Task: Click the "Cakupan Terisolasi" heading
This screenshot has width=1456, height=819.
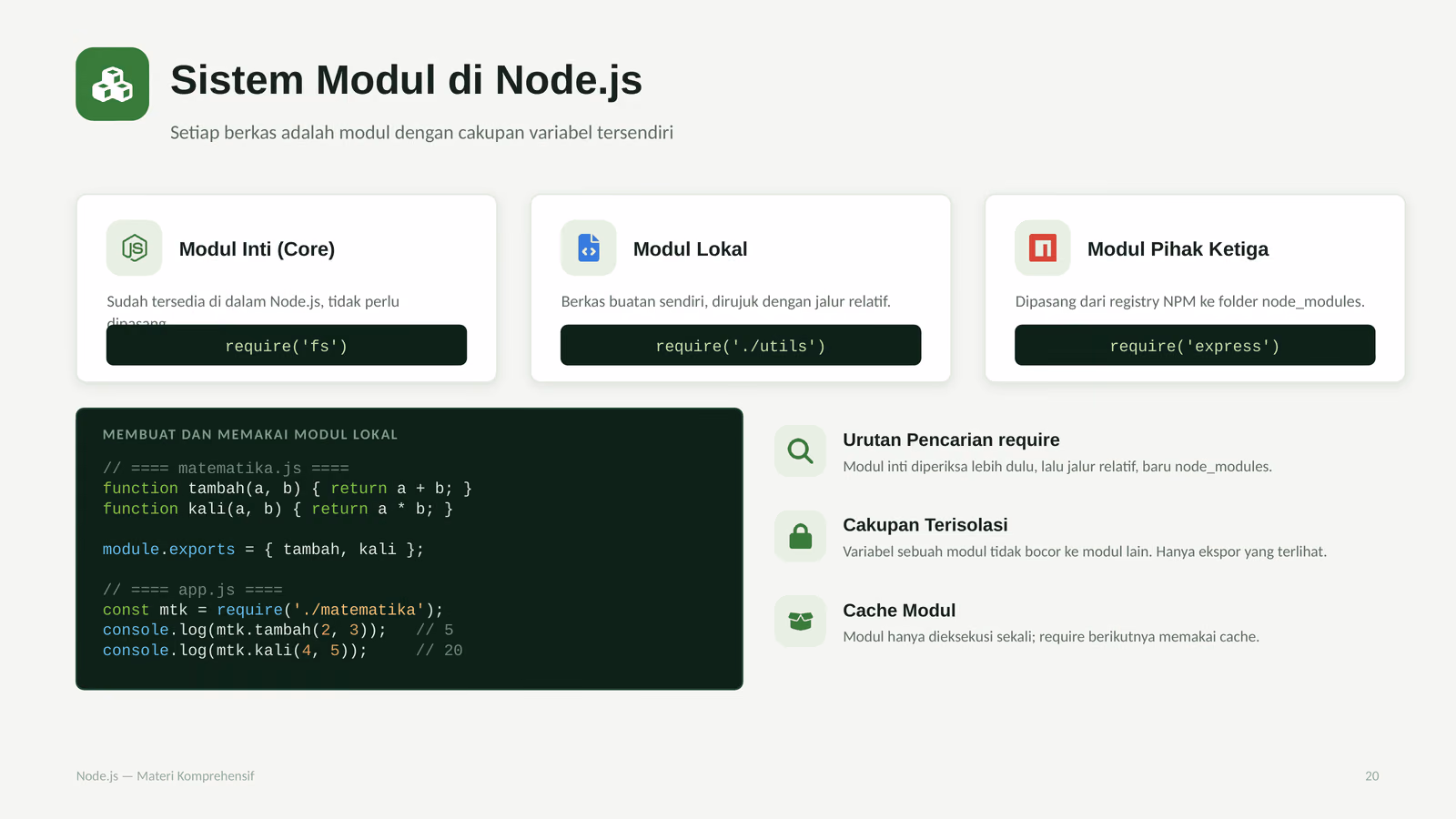Action: 925,525
